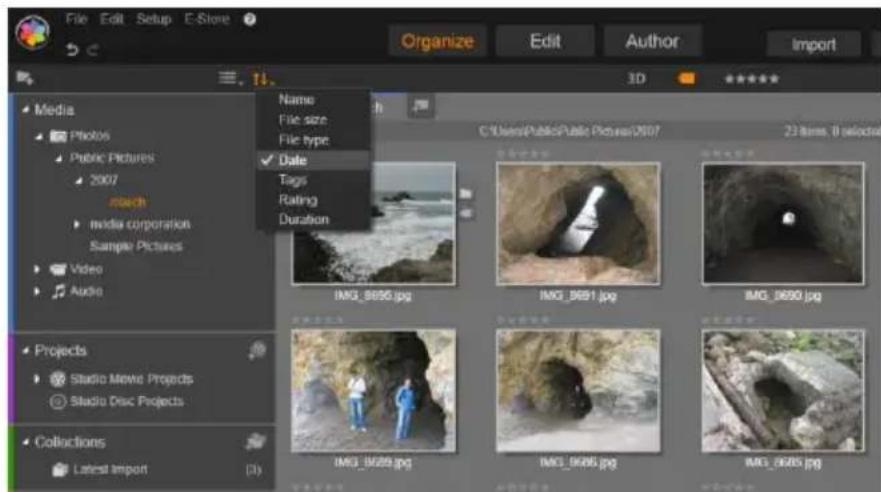Collapse the Media tree section
881x492 pixels.
click(x=25, y=110)
